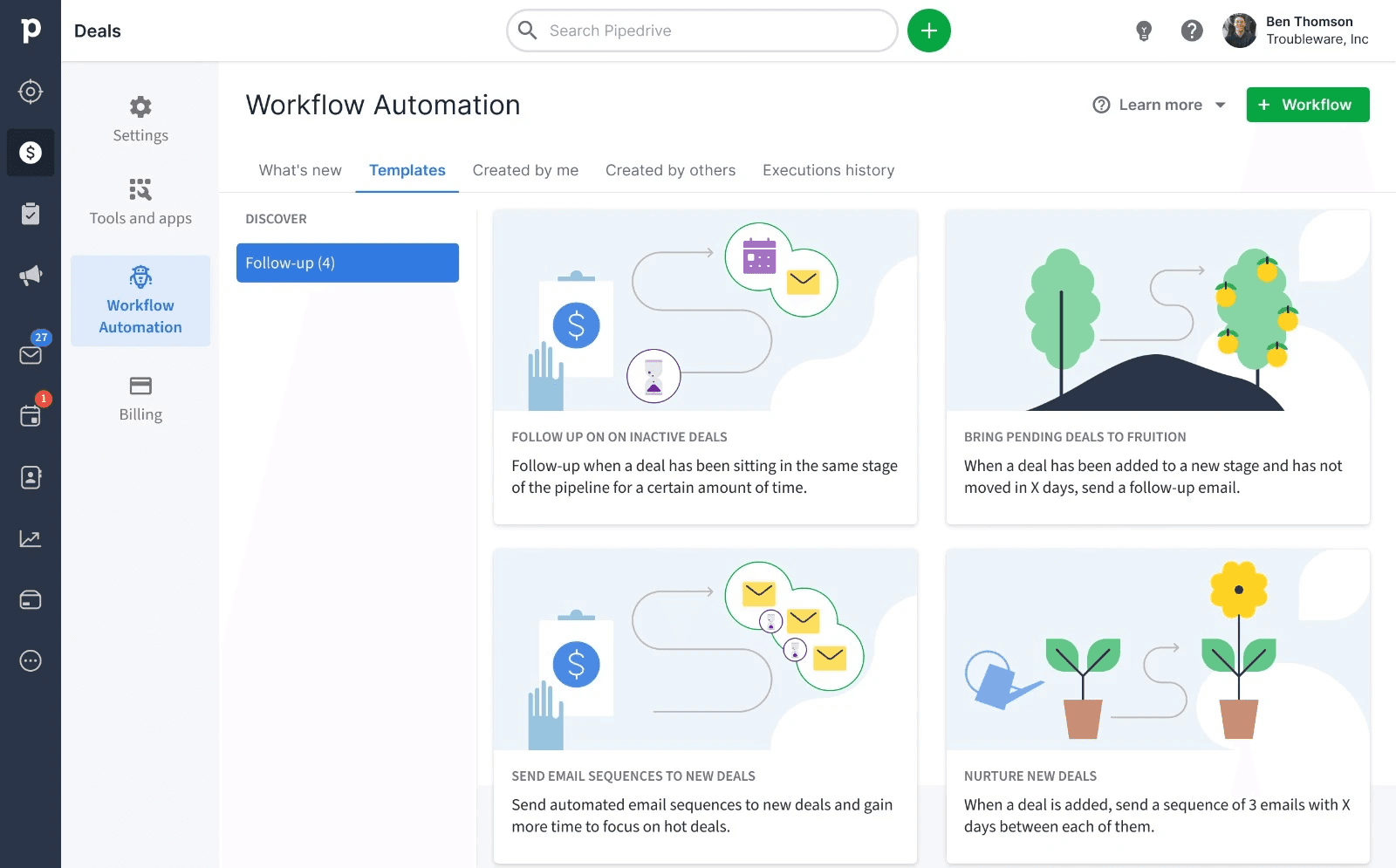Open the Campaigns megaphone icon
The image size is (1396, 868).
coord(31,276)
